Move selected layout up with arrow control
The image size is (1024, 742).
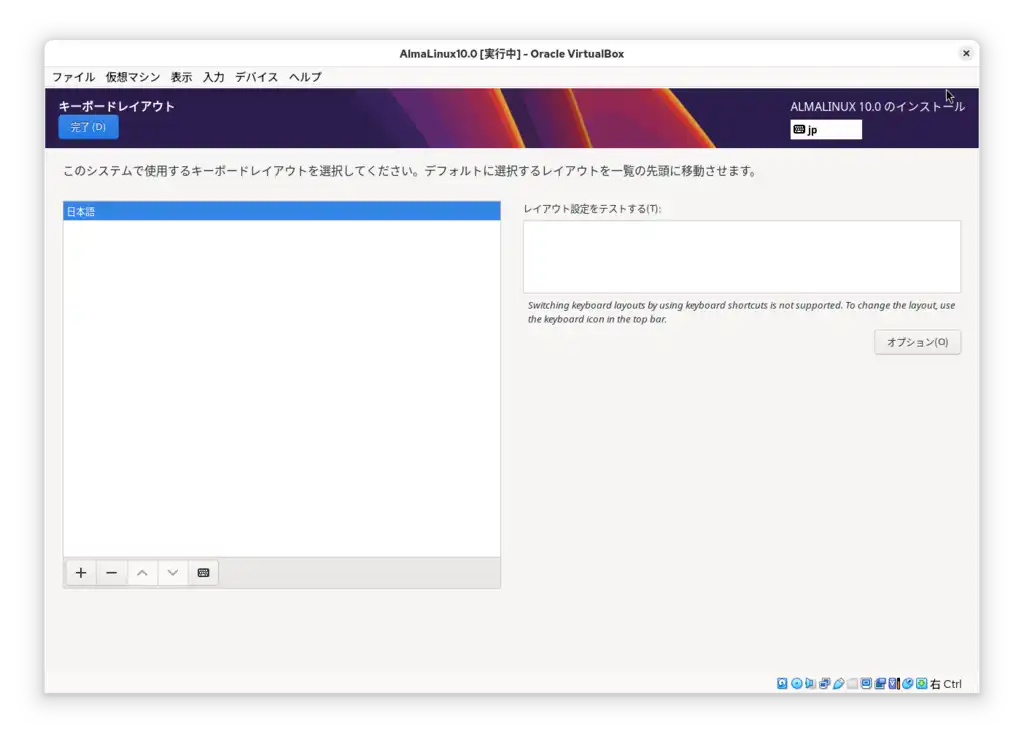tap(142, 572)
